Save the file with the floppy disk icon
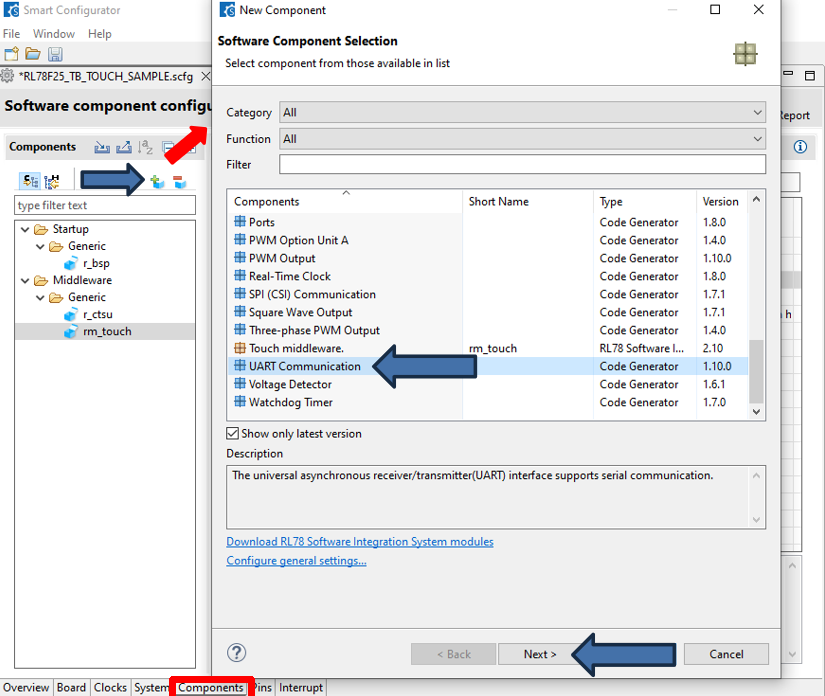This screenshot has height=696, width=825. [x=55, y=54]
